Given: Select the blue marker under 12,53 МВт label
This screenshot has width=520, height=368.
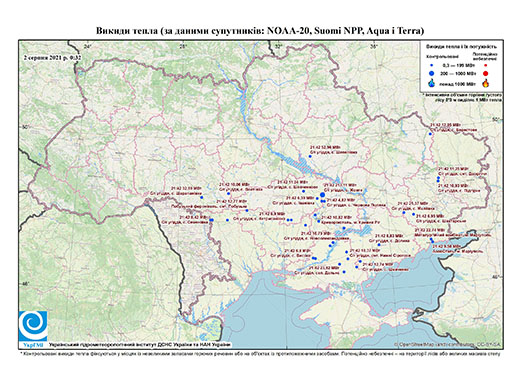Looking at the screenshot, I should (202, 197).
